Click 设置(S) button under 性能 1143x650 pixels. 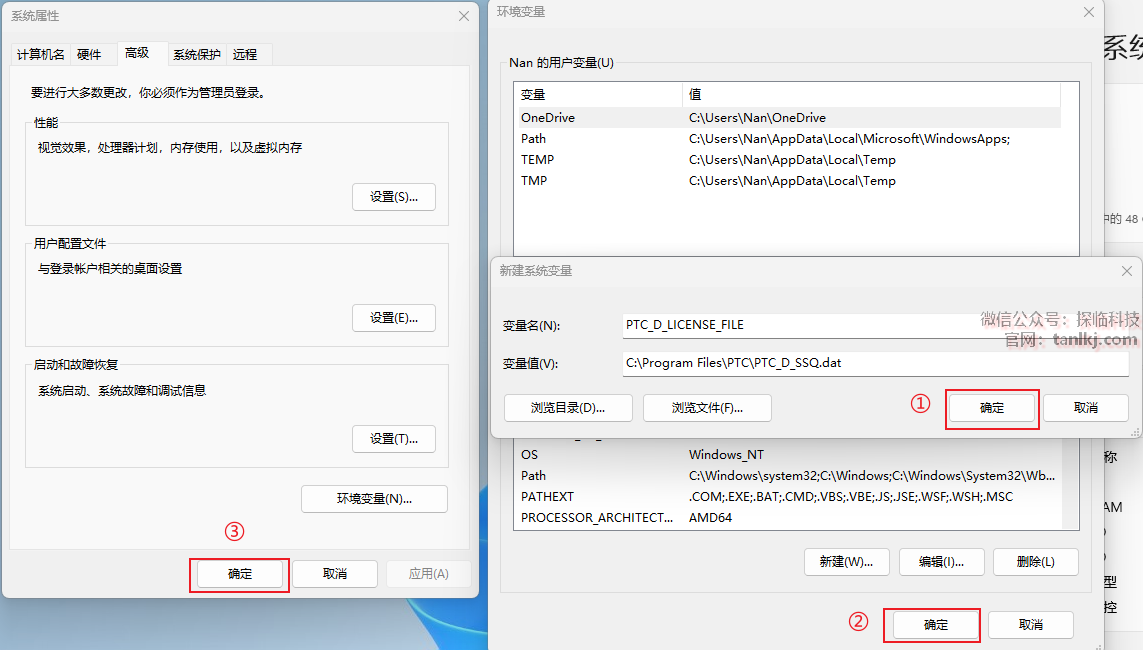click(394, 197)
